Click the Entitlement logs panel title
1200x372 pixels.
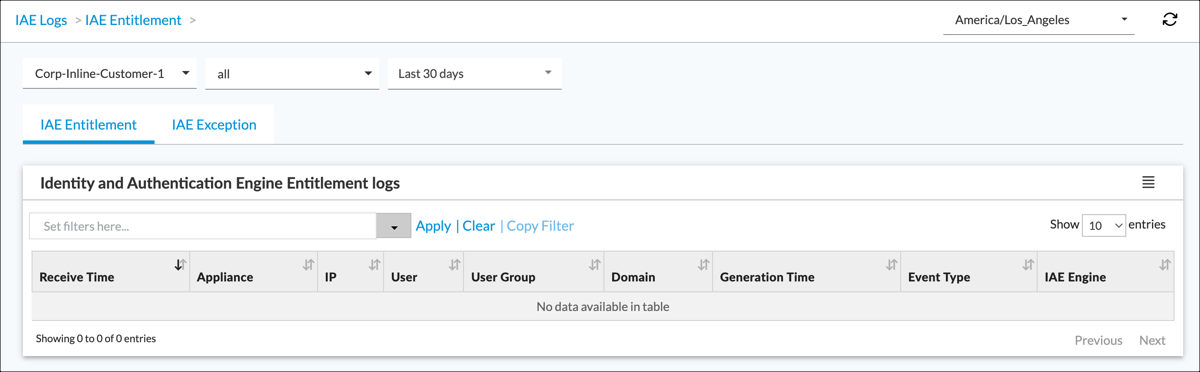[220, 183]
